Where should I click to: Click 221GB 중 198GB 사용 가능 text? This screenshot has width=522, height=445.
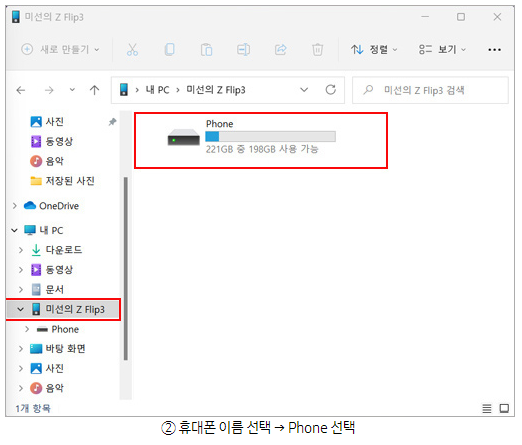click(262, 149)
